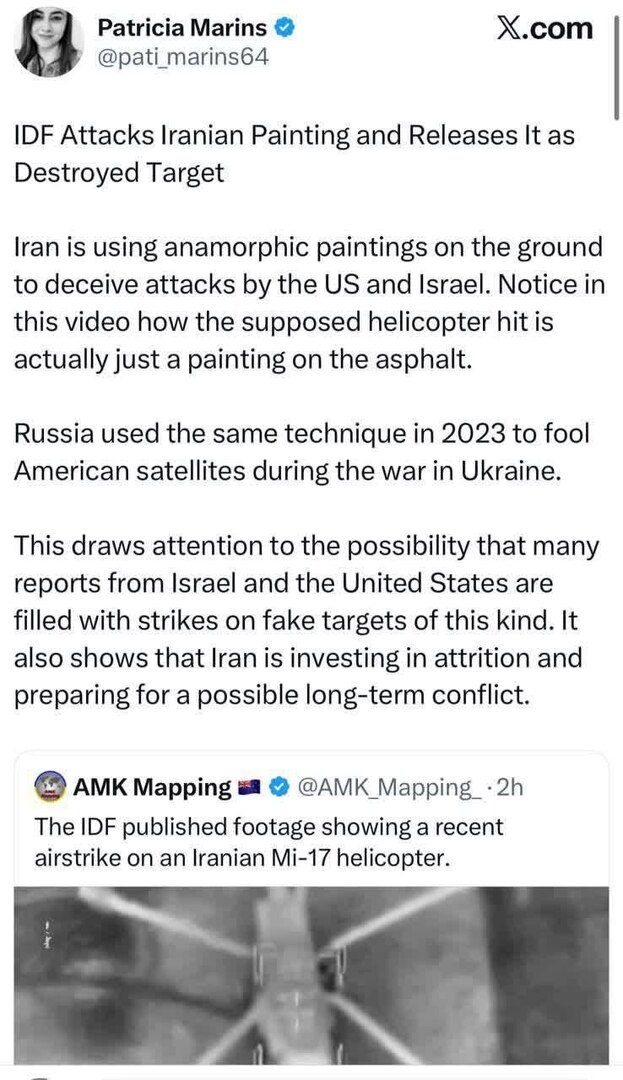Open the quoted text "The IDF published footage"
The height and width of the screenshot is (1080, 623).
pyautogui.click(x=269, y=841)
